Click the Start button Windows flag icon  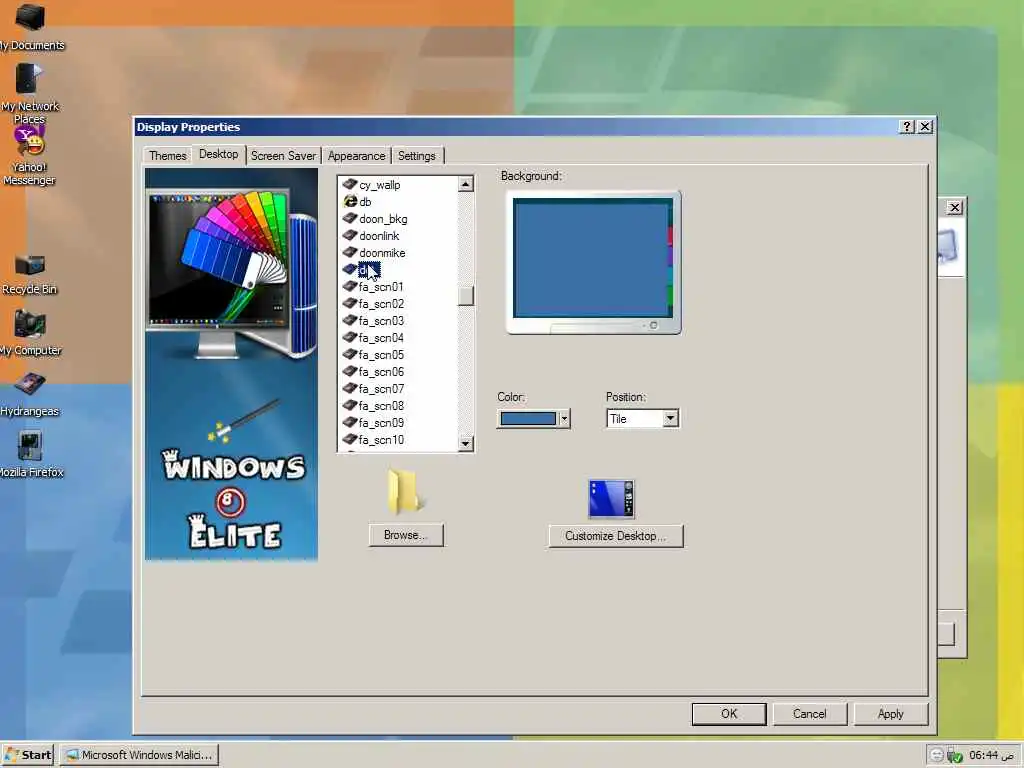click(12, 755)
